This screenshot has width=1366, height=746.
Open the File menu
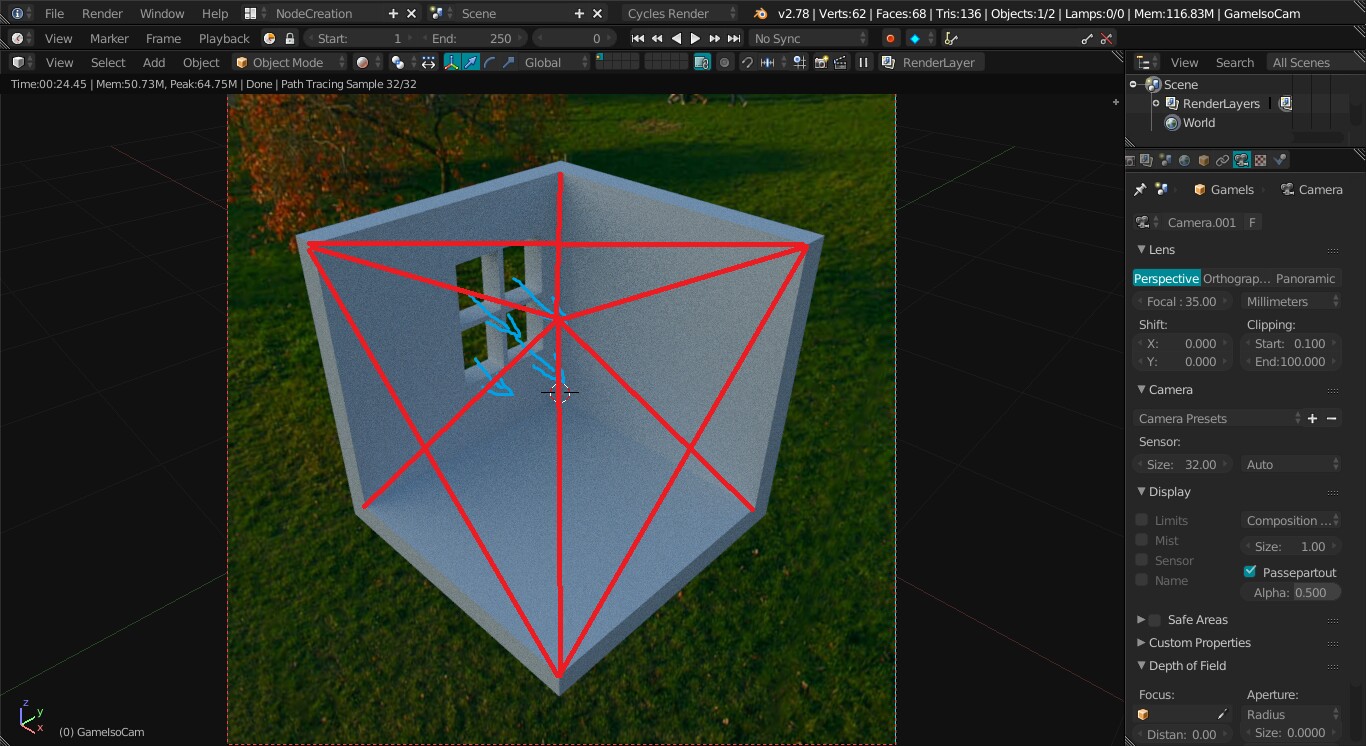[54, 13]
